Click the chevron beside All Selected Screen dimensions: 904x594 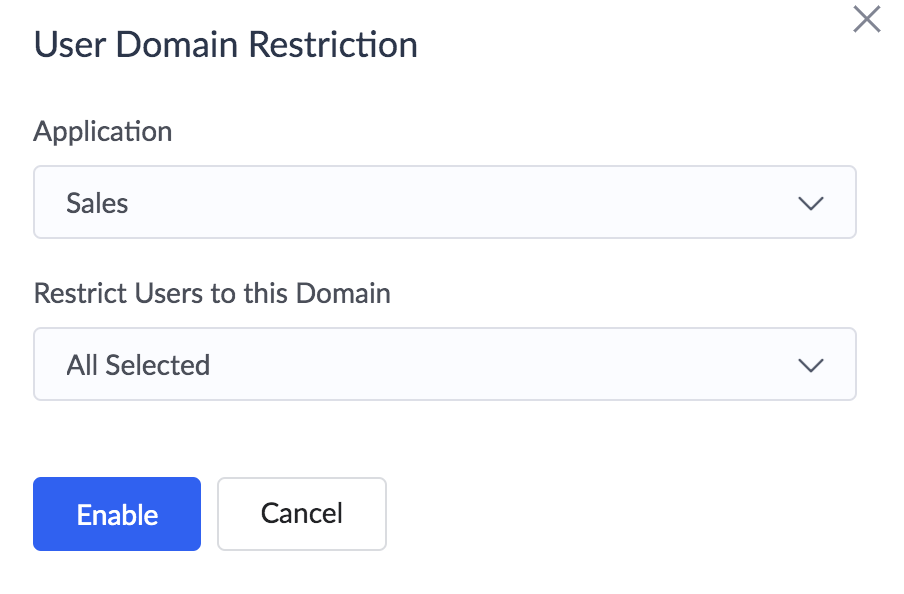[811, 365]
